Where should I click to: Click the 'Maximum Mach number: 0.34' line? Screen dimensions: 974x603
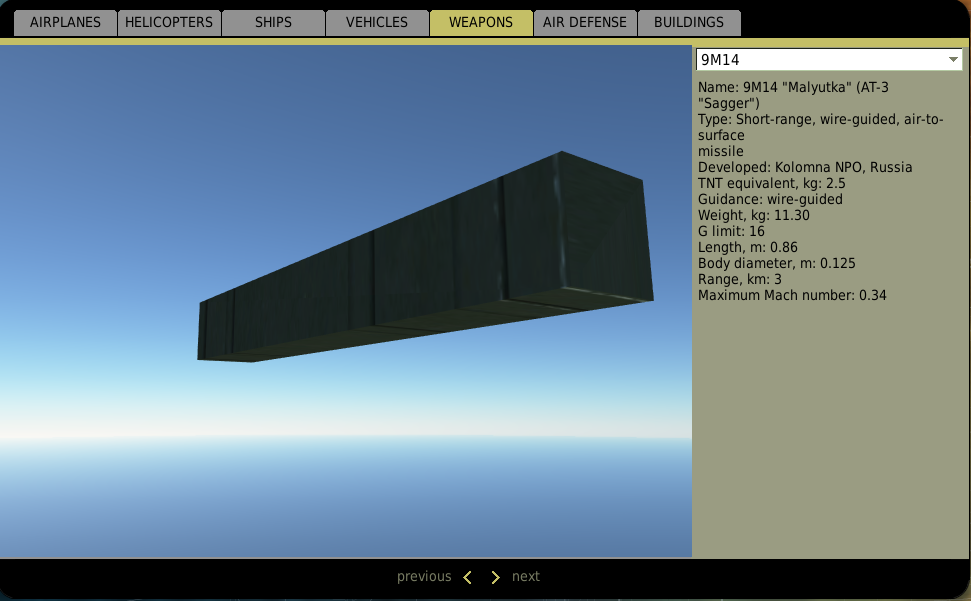pyautogui.click(x=792, y=296)
